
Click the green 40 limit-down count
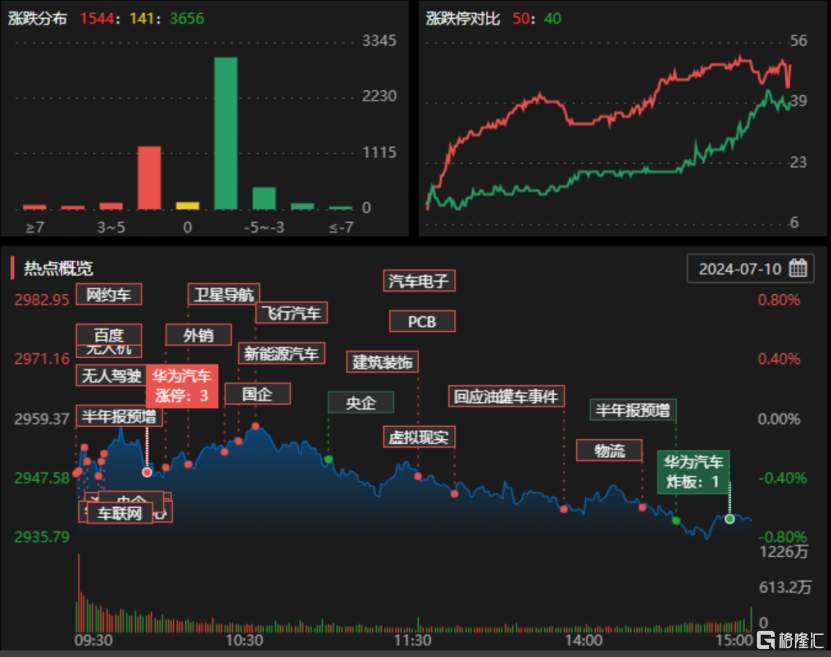(x=553, y=19)
